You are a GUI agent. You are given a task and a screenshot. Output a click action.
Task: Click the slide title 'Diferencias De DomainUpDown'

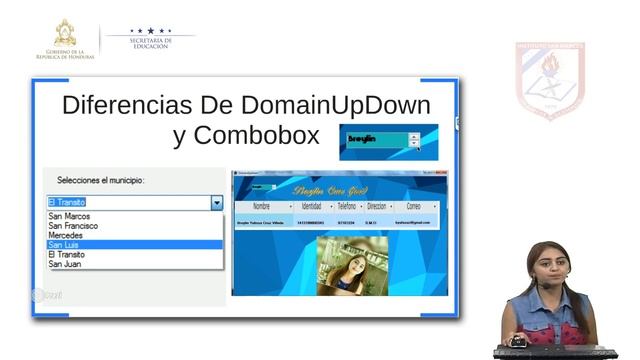coord(246,105)
